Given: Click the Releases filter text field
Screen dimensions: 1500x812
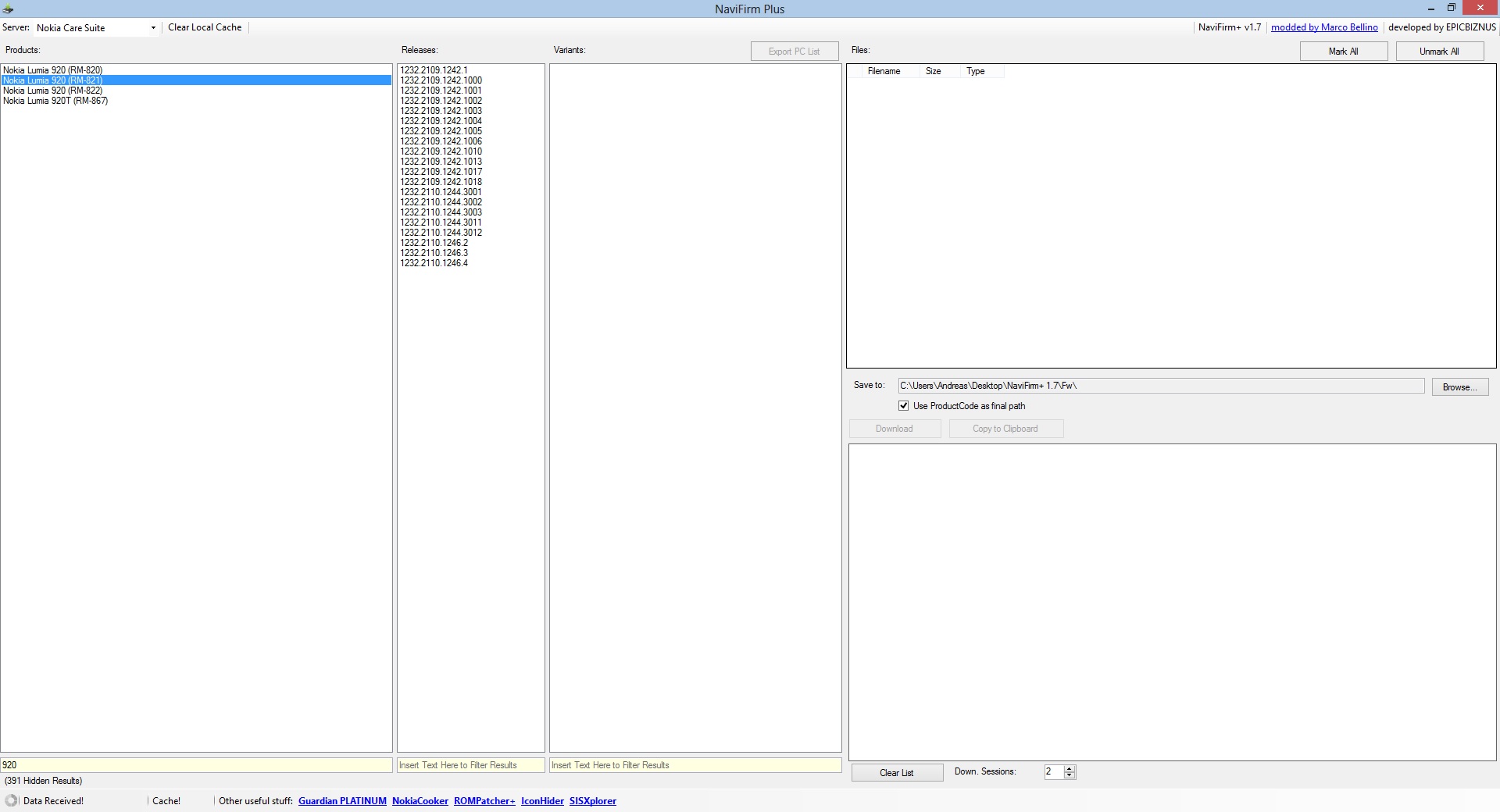Looking at the screenshot, I should click(471, 765).
